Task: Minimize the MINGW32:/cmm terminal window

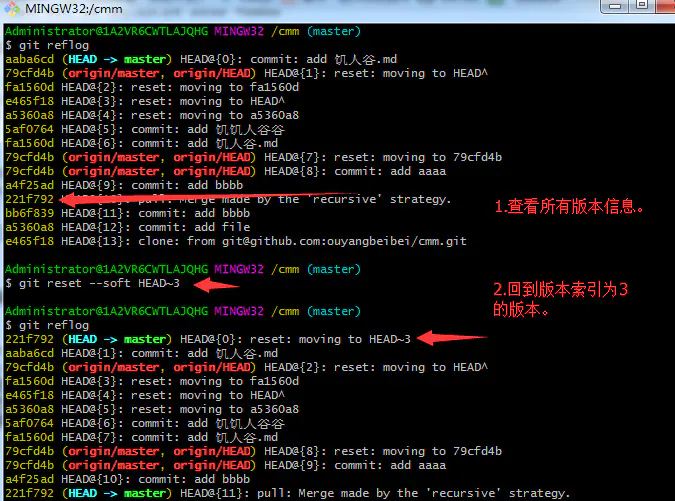Action: tap(615, 6)
